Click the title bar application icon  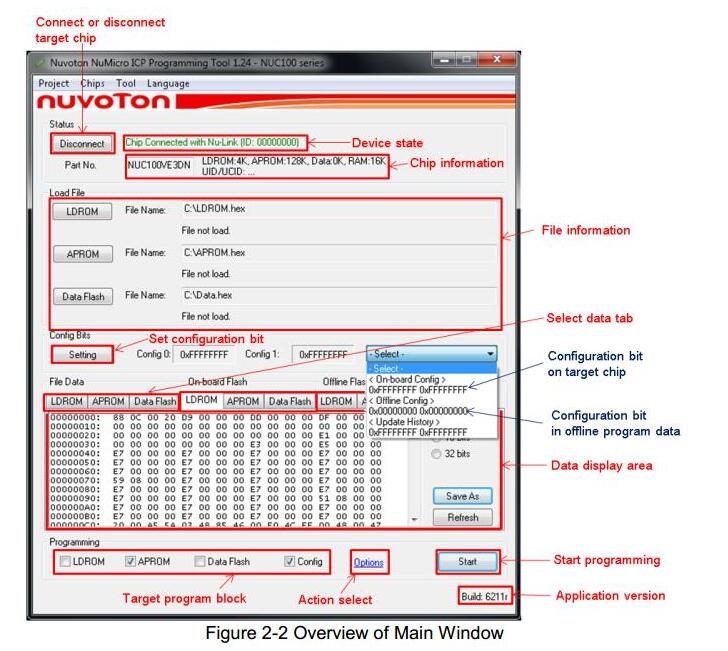pos(40,62)
